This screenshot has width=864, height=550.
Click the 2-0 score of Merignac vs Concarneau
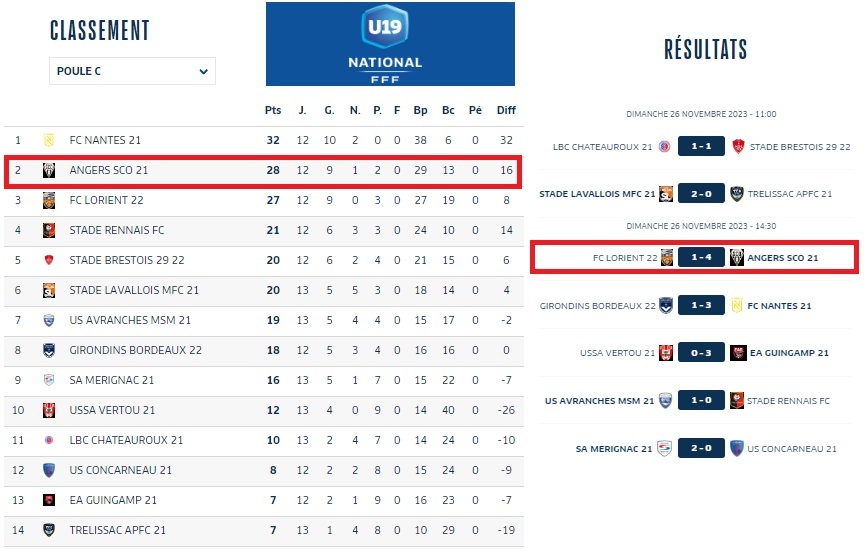pos(701,448)
